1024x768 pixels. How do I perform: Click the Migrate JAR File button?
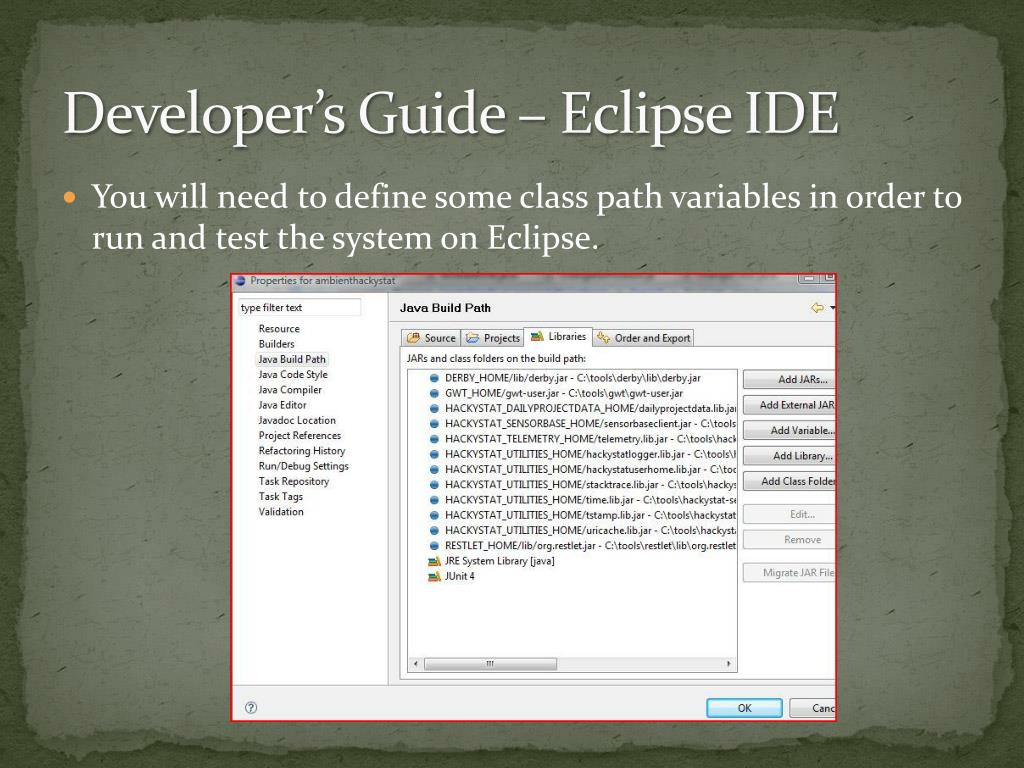789,573
